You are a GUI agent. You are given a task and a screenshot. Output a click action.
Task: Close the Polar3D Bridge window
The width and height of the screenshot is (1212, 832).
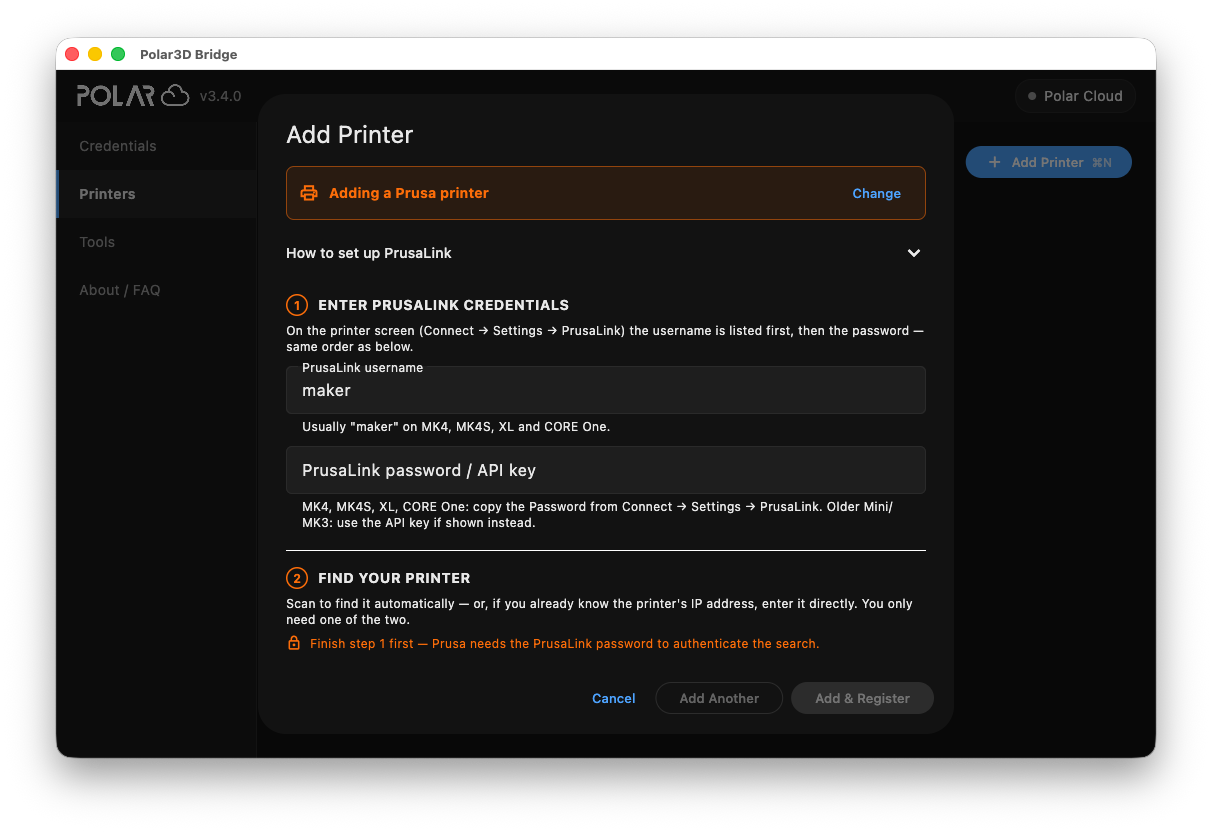point(72,54)
